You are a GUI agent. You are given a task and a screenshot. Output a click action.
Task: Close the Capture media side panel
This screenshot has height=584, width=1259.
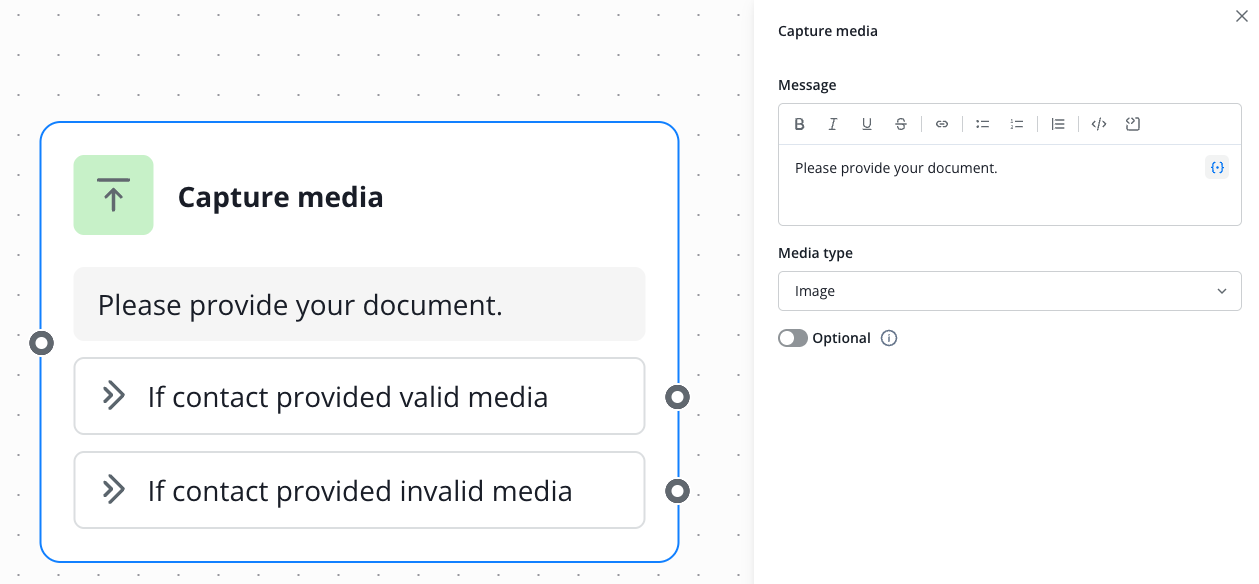(1242, 16)
